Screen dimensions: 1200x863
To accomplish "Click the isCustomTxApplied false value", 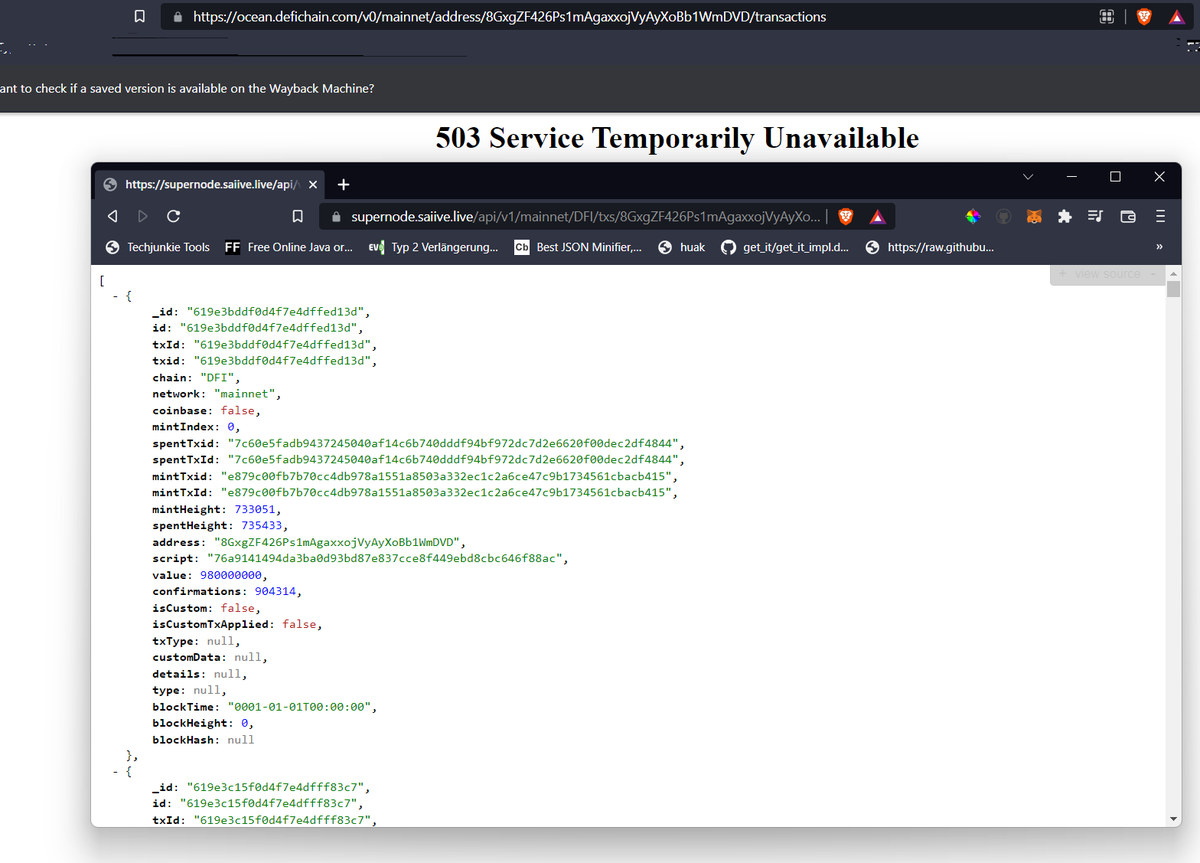I will 299,624.
